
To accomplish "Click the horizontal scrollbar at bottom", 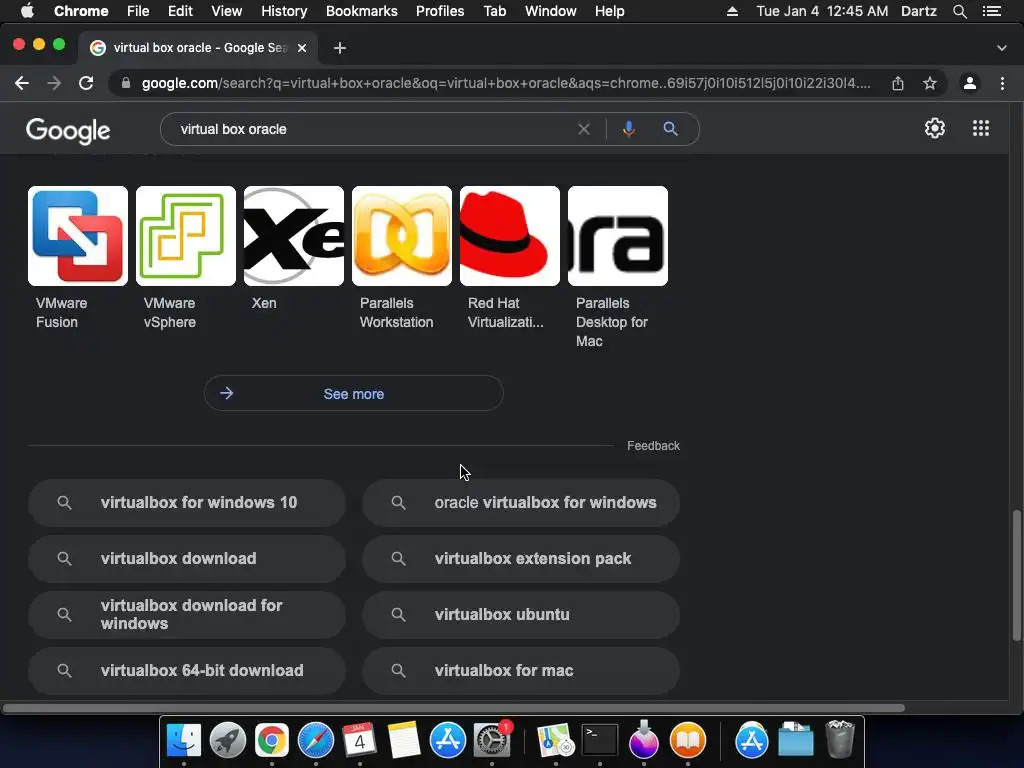I will [x=453, y=708].
